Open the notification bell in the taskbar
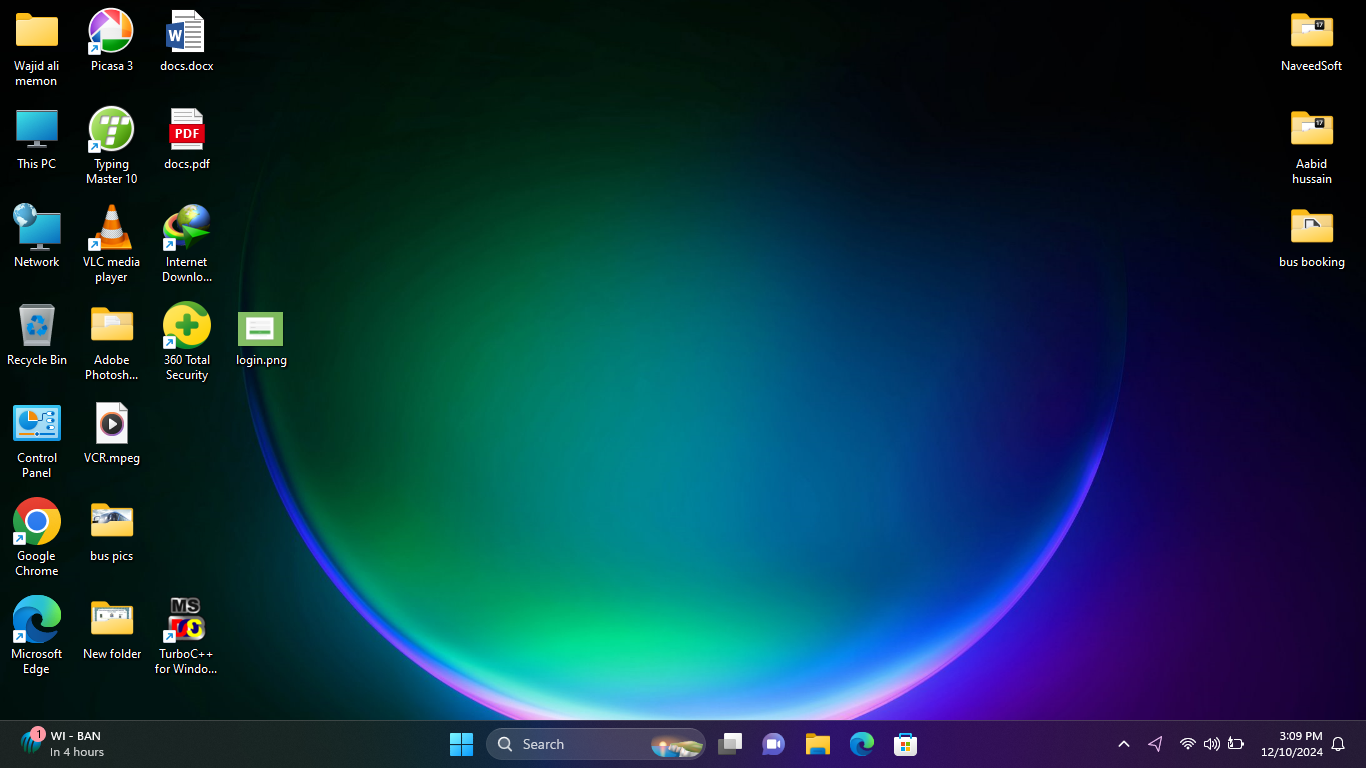Viewport: 1366px width, 768px height. 1338,744
